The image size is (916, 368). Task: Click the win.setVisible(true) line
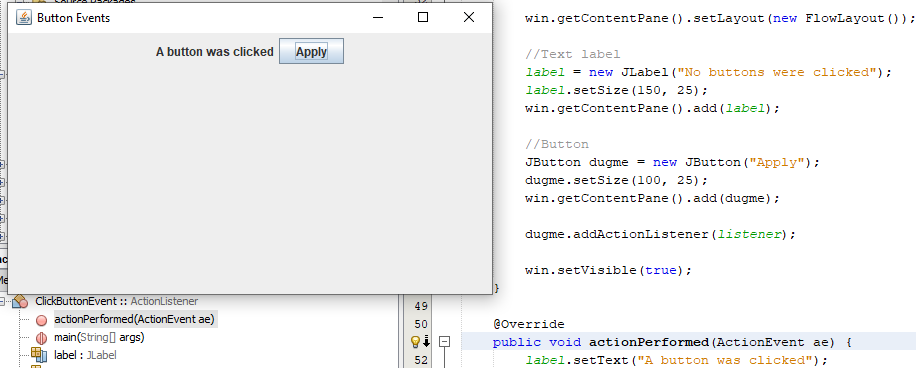coord(608,270)
